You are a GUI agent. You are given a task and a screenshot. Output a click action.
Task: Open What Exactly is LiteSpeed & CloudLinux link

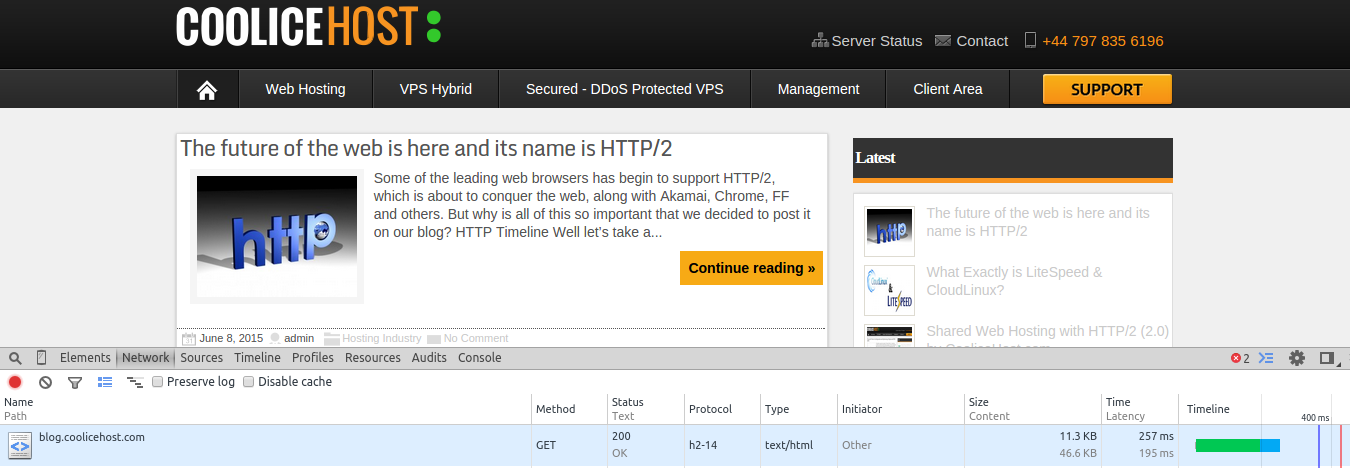pos(1014,281)
